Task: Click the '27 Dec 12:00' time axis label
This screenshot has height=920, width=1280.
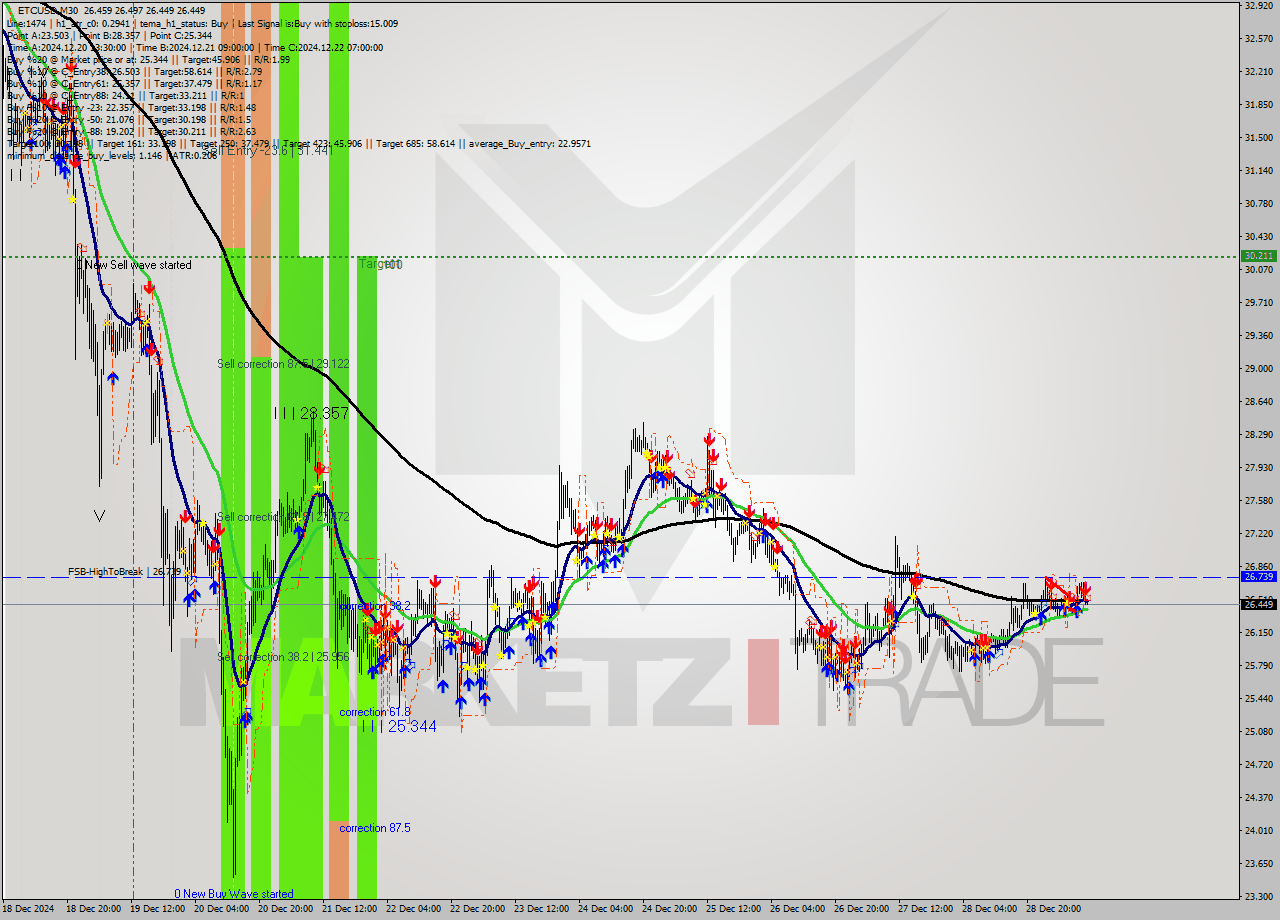Action: pos(925,909)
